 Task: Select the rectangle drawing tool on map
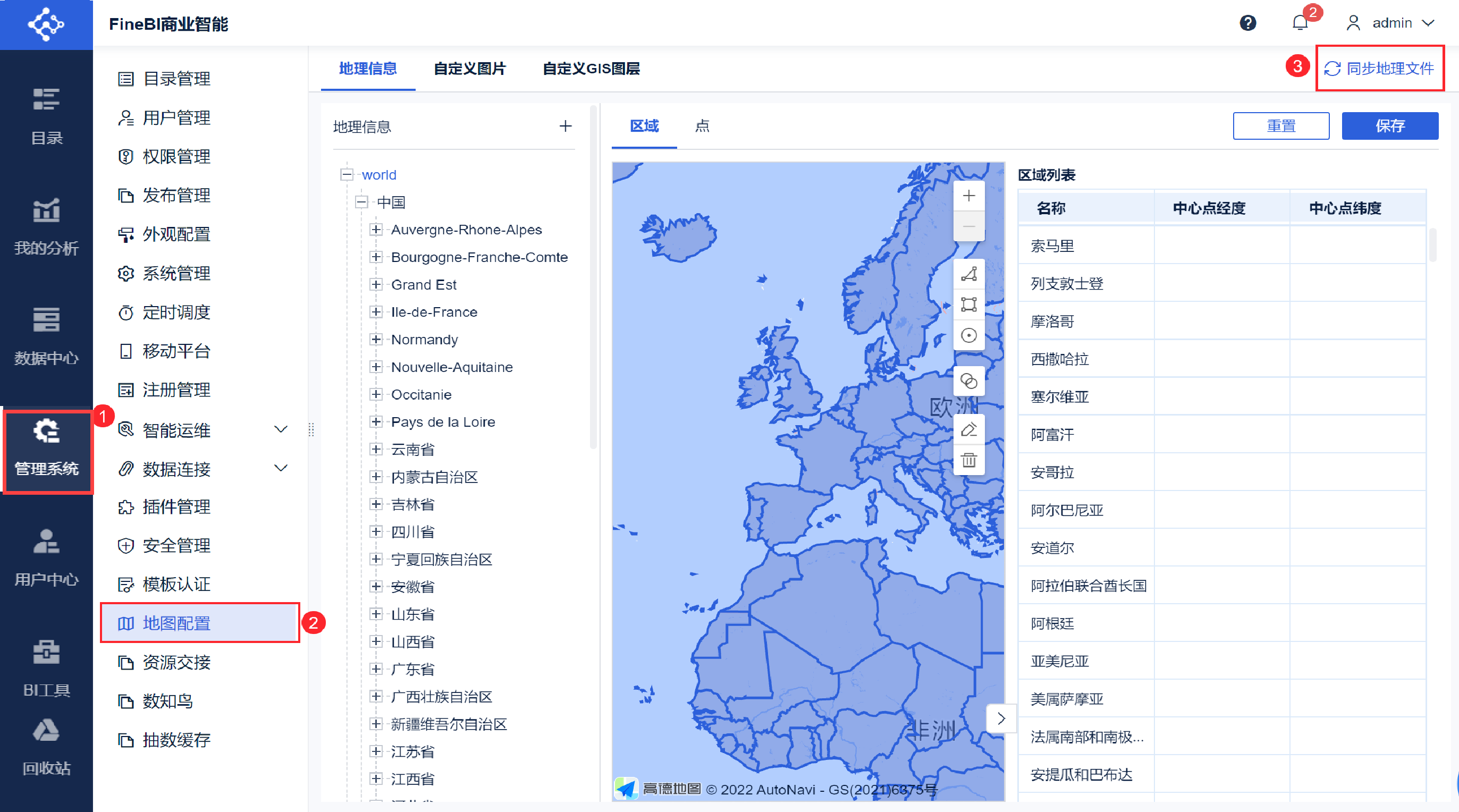(x=968, y=304)
